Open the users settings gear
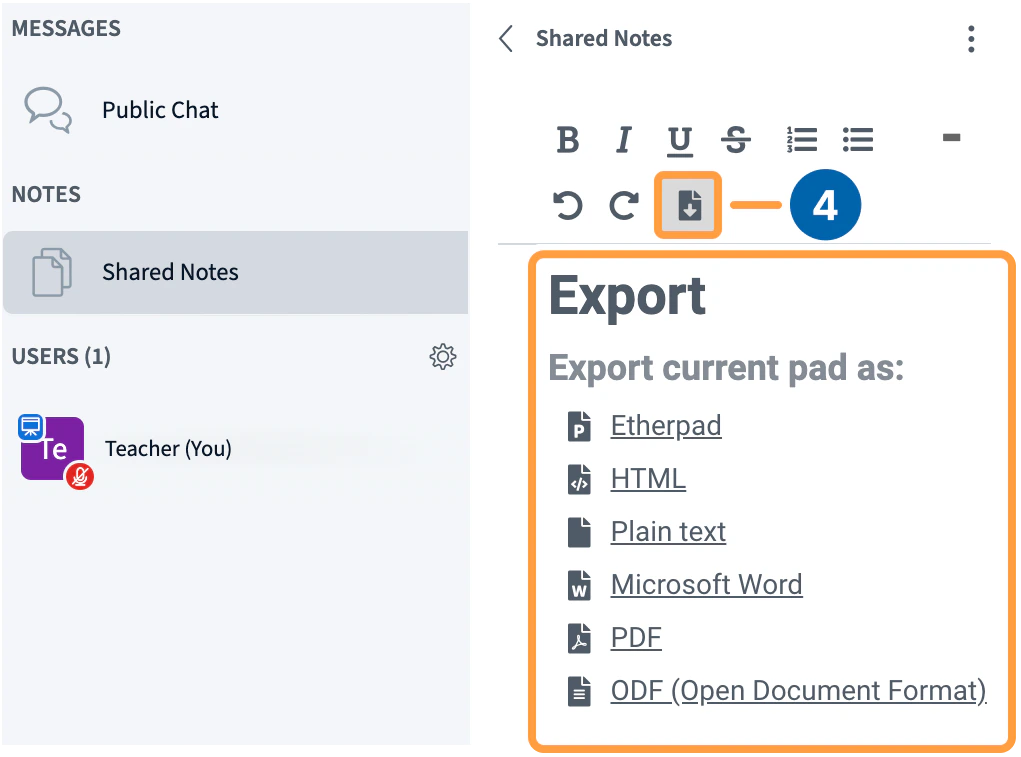The height and width of the screenshot is (757, 1021). 443,356
